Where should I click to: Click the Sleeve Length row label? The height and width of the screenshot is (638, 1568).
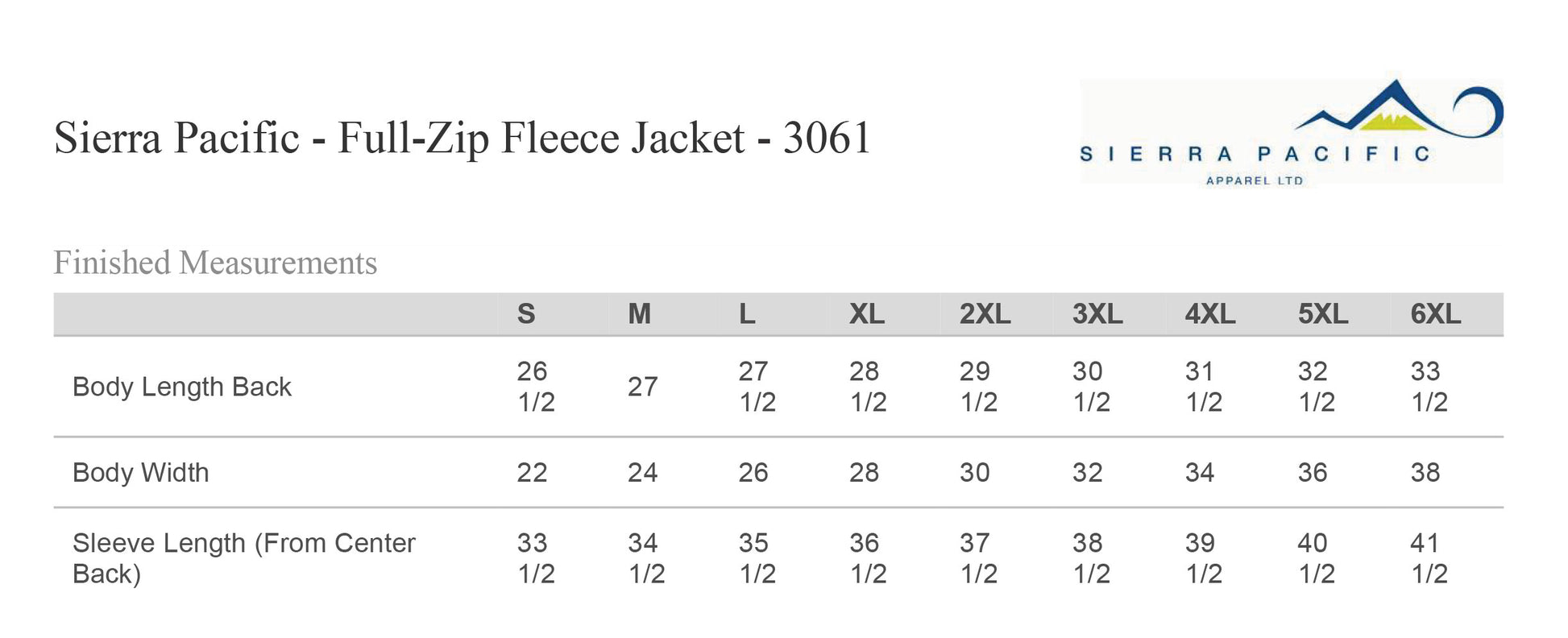click(x=243, y=557)
